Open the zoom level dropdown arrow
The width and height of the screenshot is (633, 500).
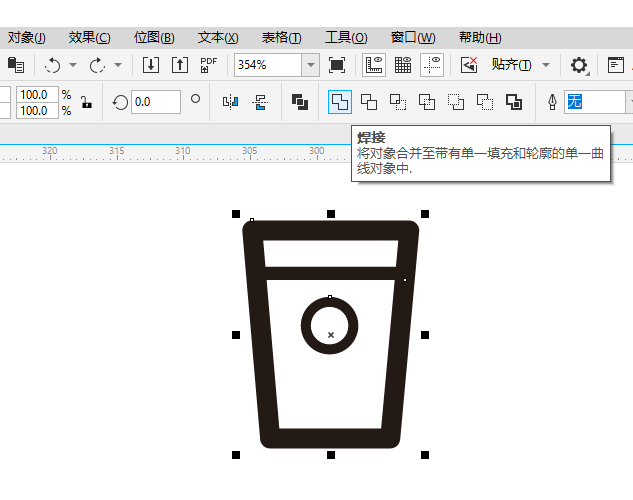click(x=310, y=65)
